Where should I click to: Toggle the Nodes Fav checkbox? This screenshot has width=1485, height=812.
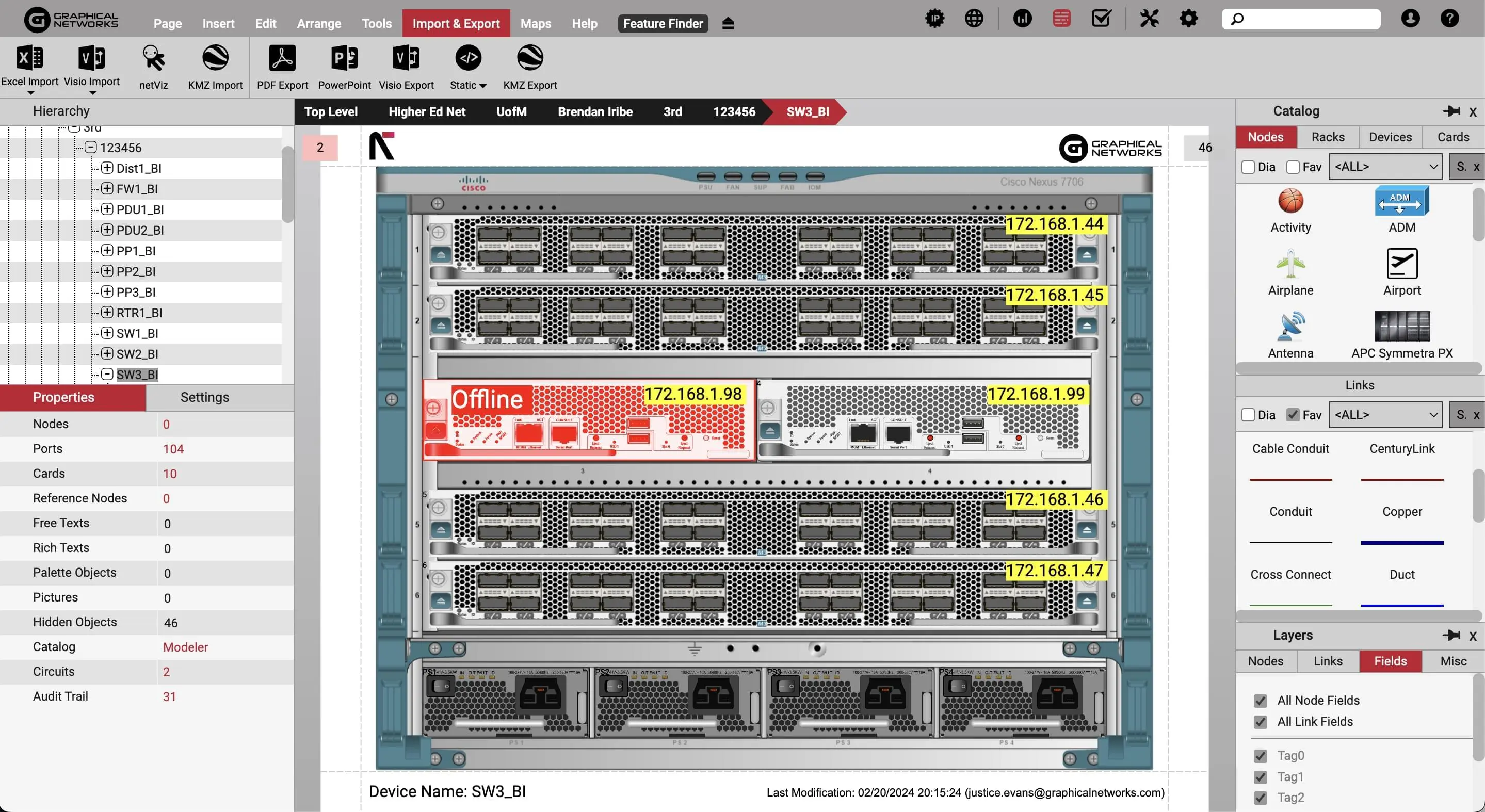tap(1293, 167)
